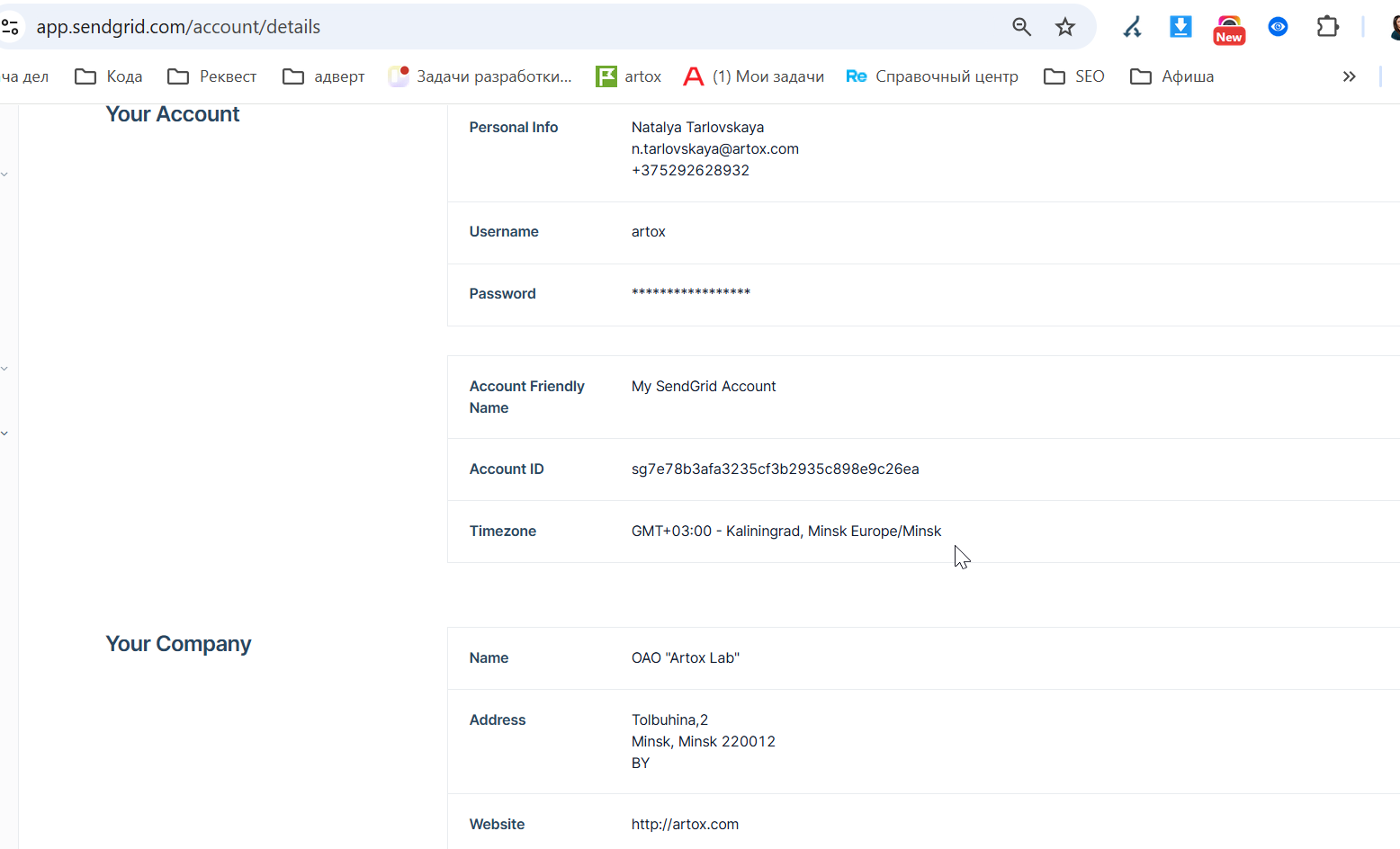Show more bookmarks with double chevron

[x=1349, y=76]
